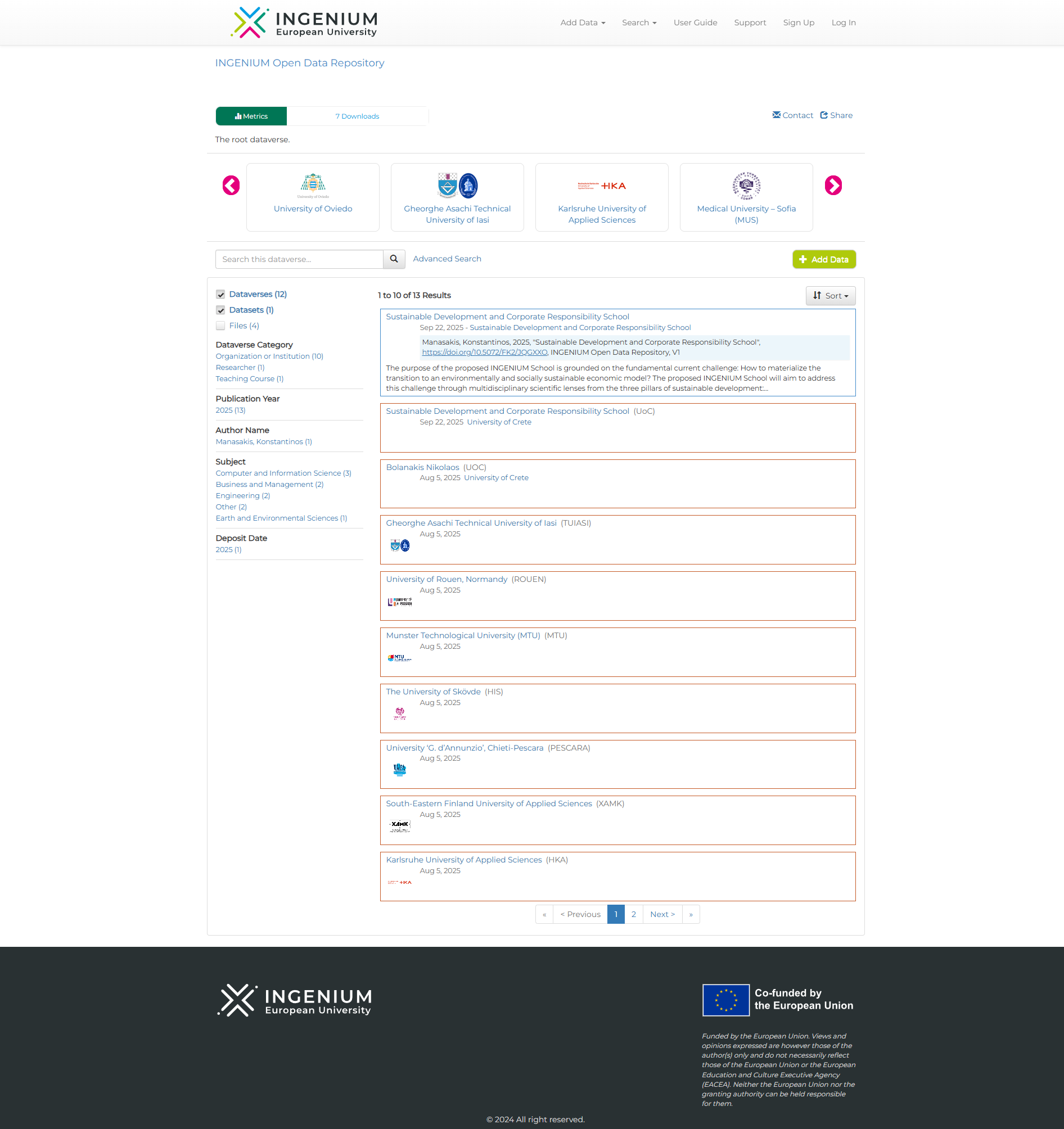
Task: Click the University of Oviedo logo
Action: [313, 185]
